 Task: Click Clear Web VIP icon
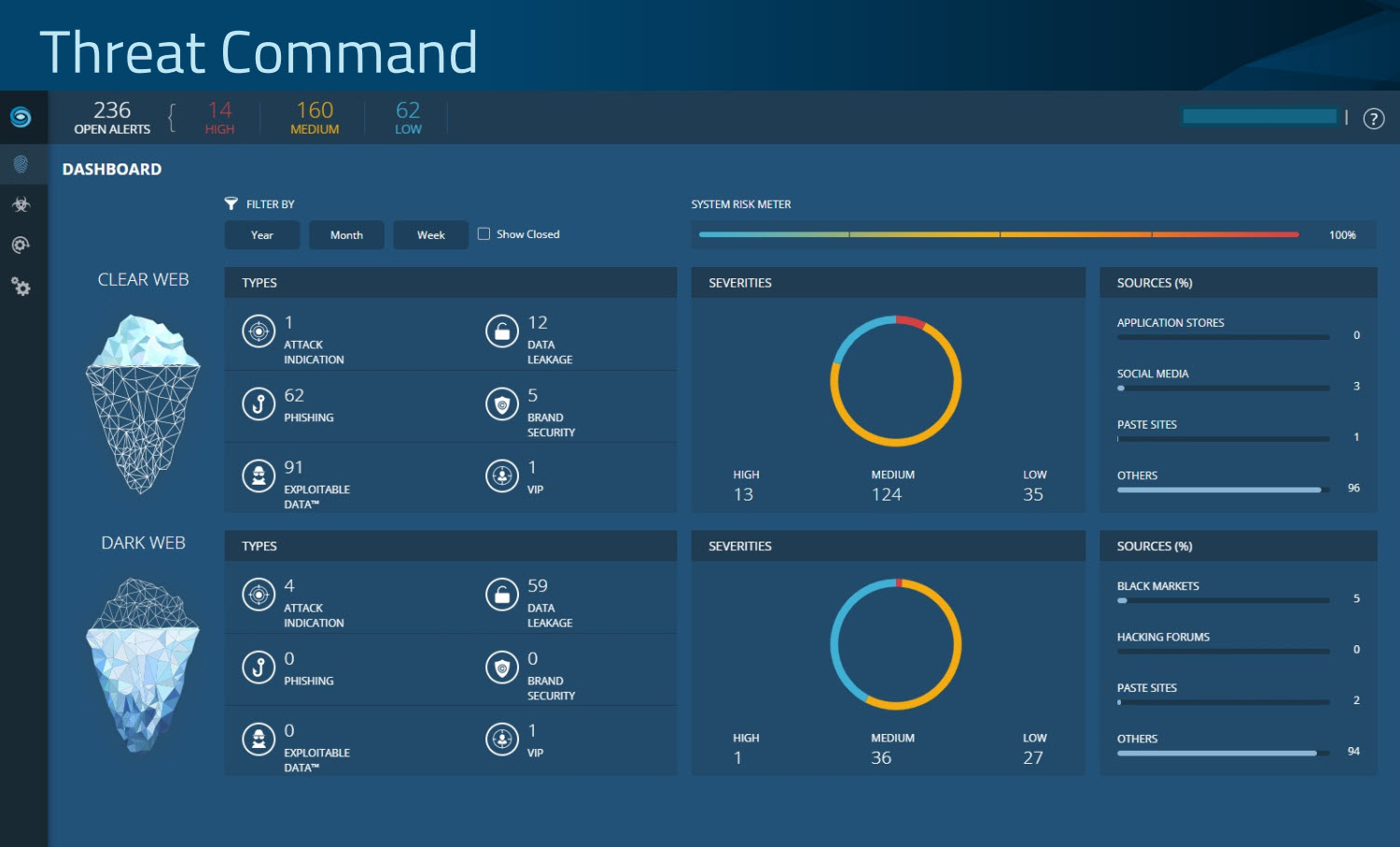[x=502, y=476]
